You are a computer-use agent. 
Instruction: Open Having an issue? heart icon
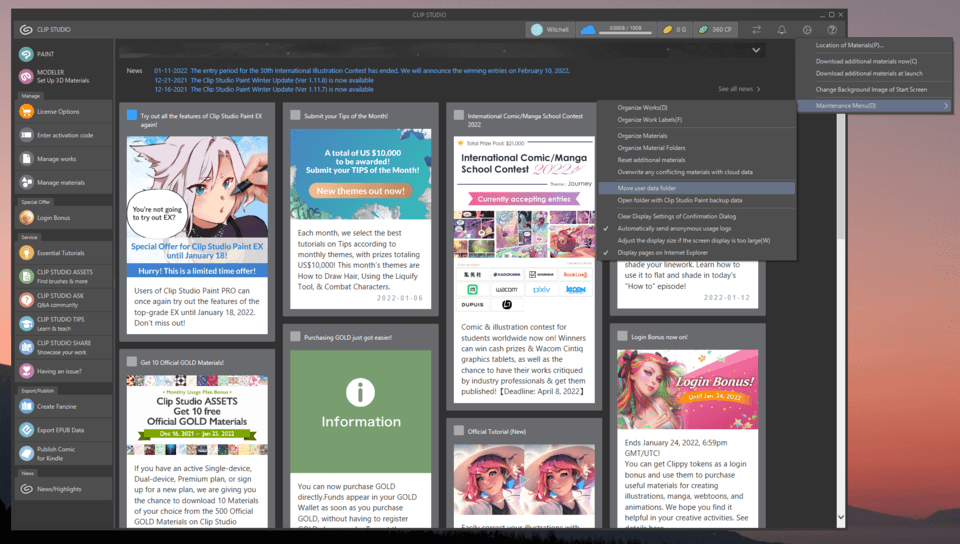click(x=26, y=371)
